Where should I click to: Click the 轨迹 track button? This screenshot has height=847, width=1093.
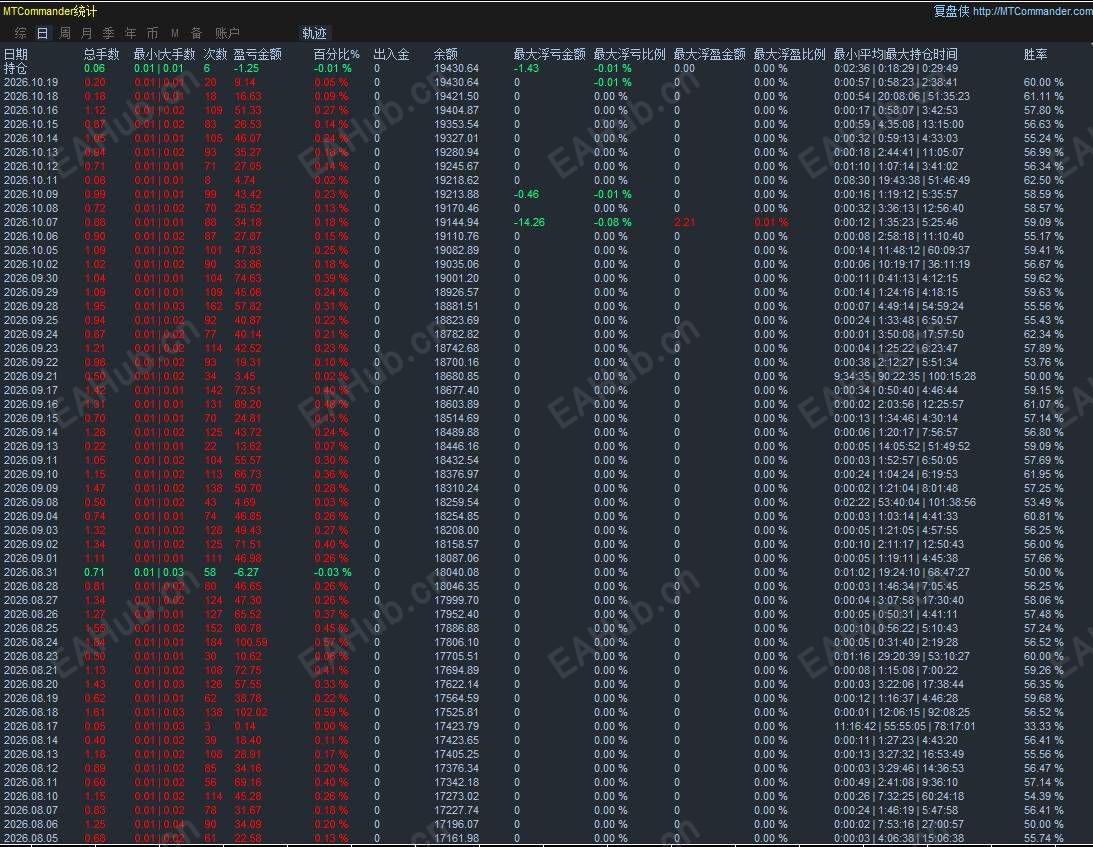314,33
